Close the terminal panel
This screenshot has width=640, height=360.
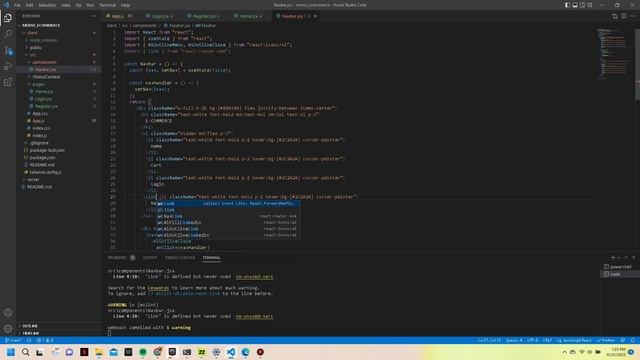coord(633,258)
